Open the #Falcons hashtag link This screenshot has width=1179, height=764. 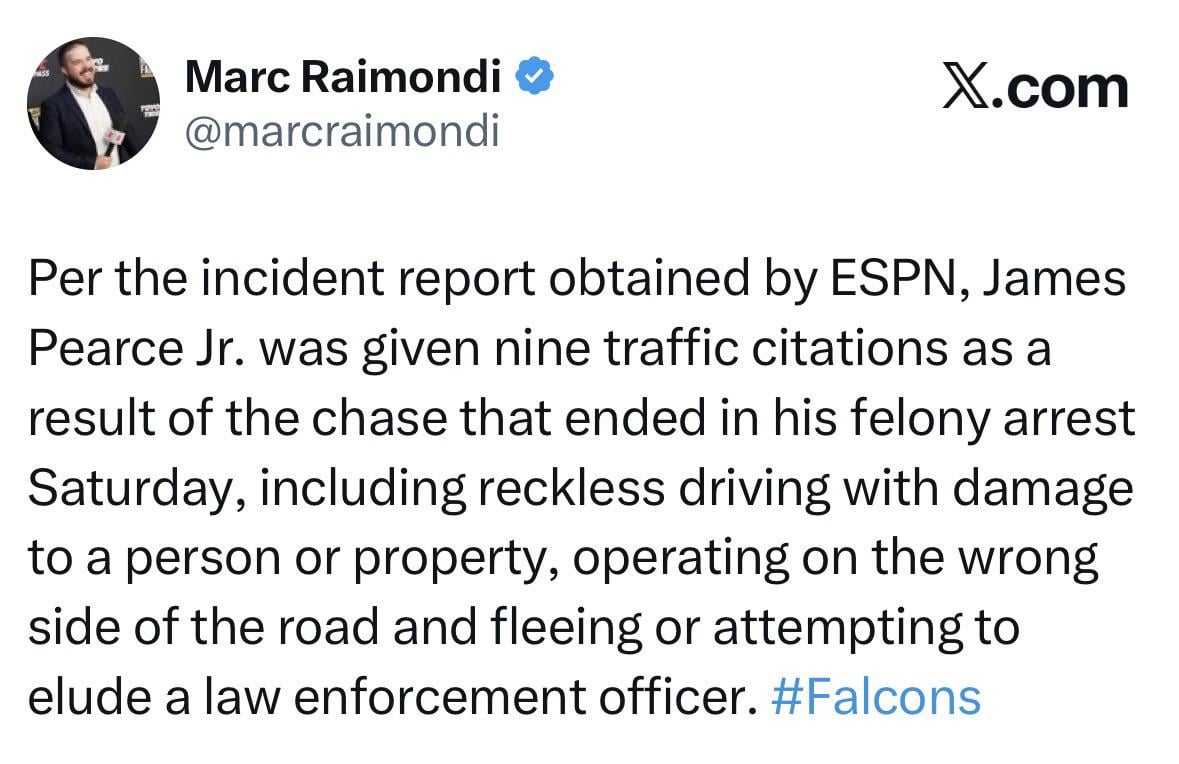tap(877, 697)
